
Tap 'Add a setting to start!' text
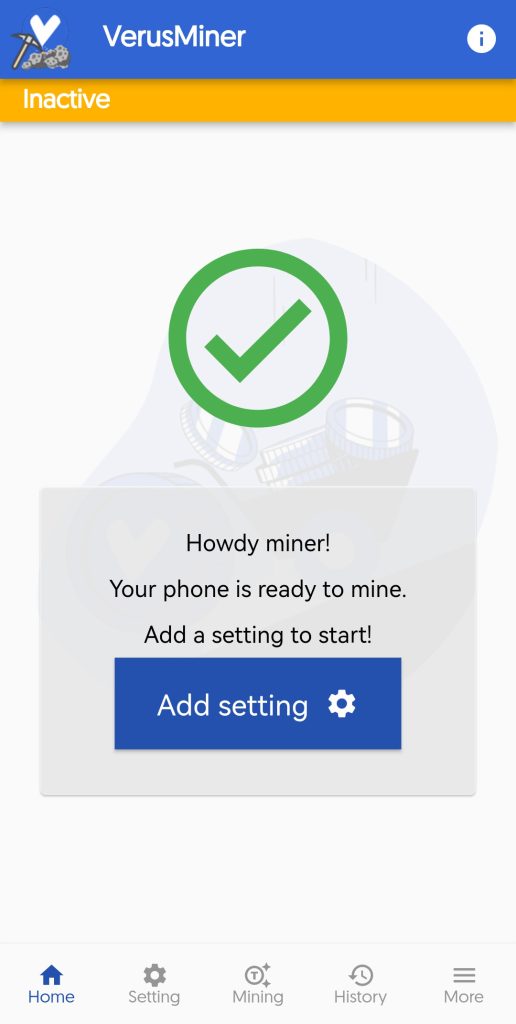click(x=258, y=635)
